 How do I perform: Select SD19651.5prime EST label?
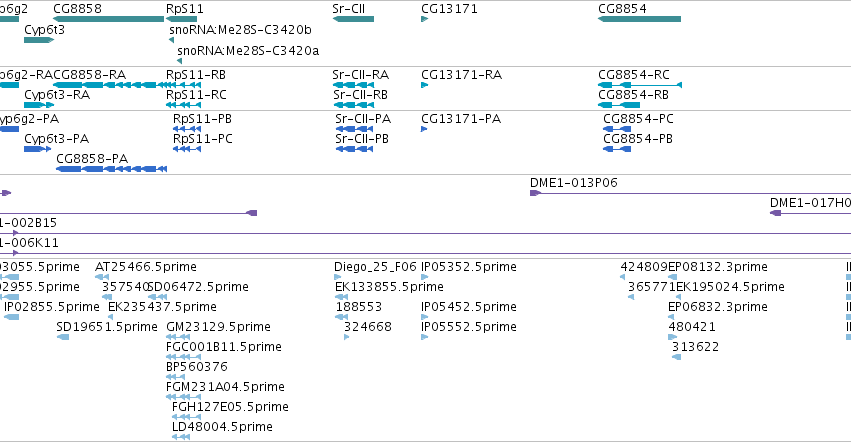(x=107, y=326)
